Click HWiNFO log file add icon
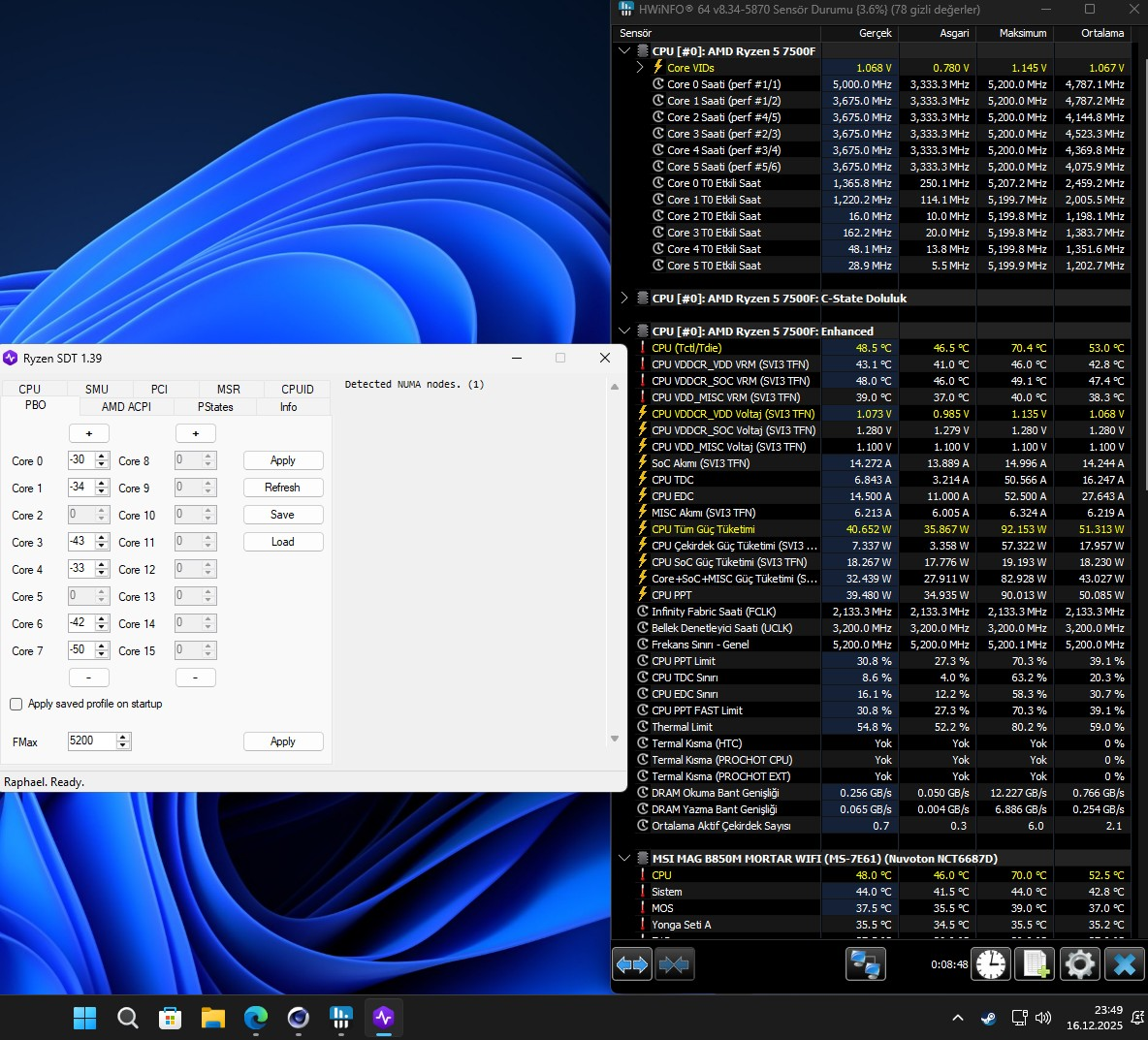Screen dimensions: 1148x1040 (x=1036, y=964)
